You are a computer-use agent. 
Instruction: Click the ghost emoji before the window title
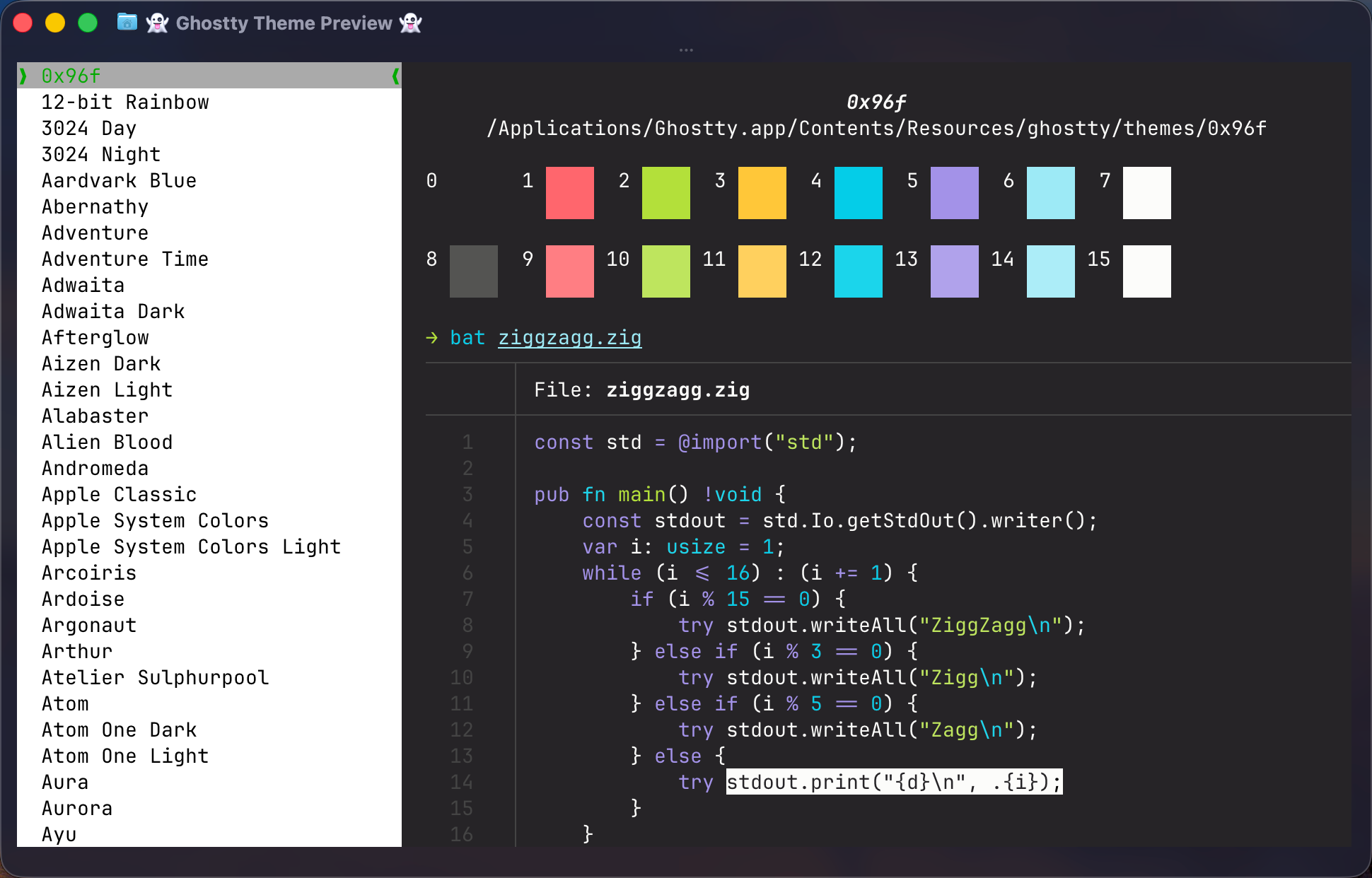[157, 23]
